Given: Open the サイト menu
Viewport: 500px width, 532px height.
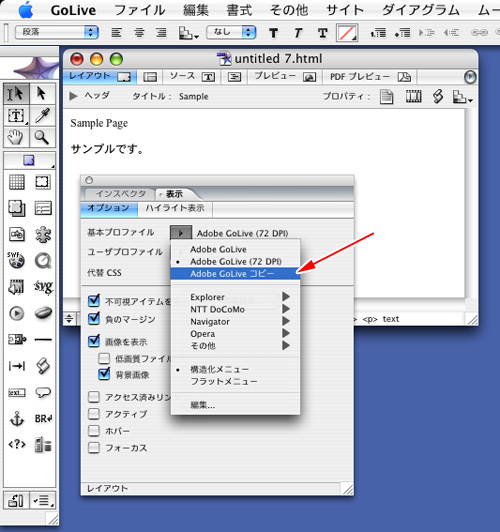Looking at the screenshot, I should tap(345, 10).
